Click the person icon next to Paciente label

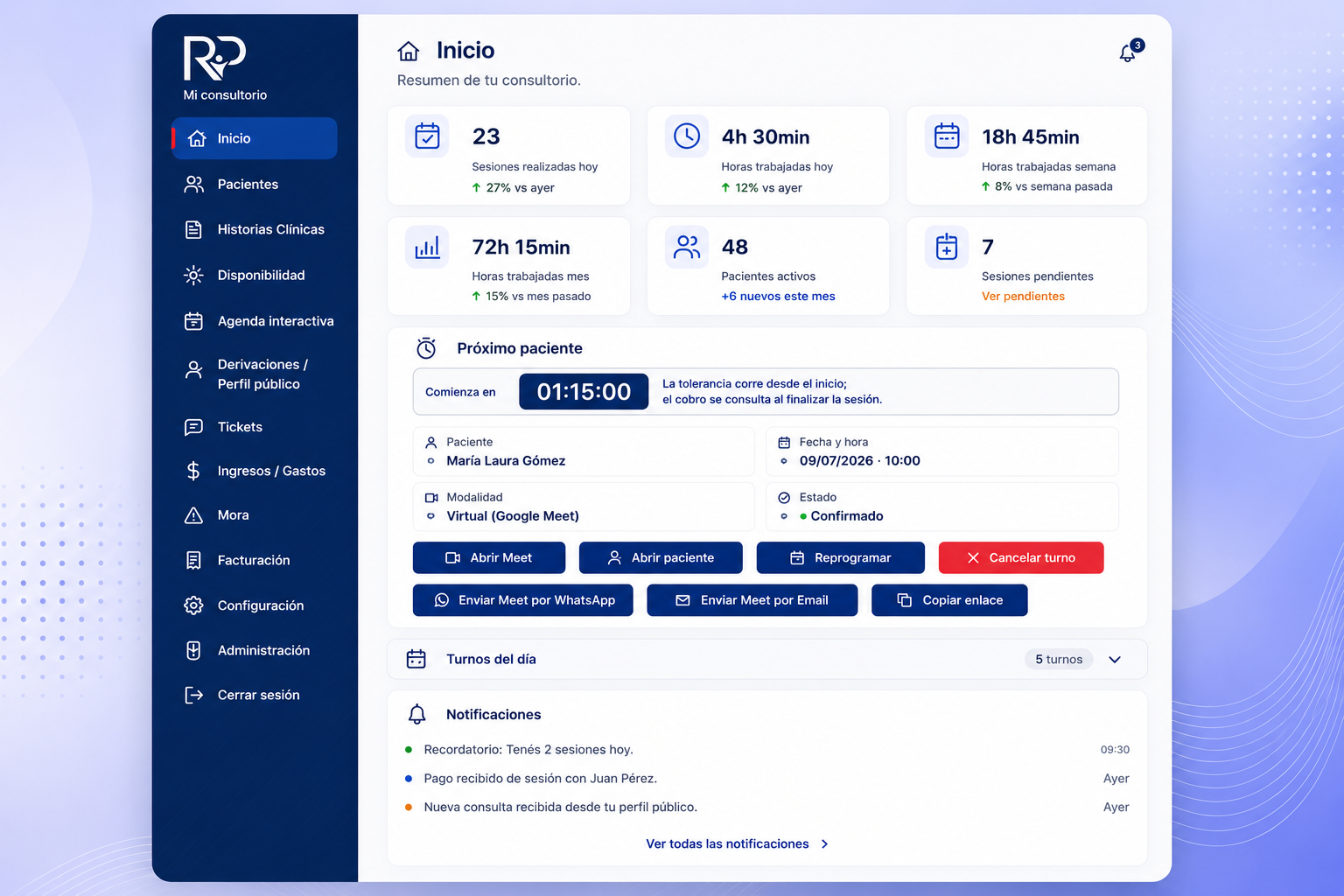tap(431, 442)
